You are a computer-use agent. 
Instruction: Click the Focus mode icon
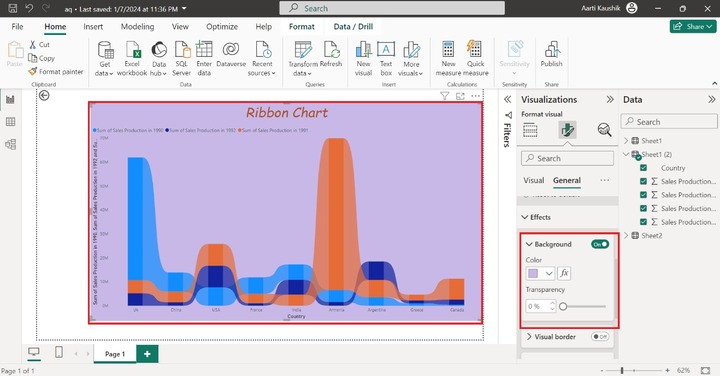coord(460,96)
